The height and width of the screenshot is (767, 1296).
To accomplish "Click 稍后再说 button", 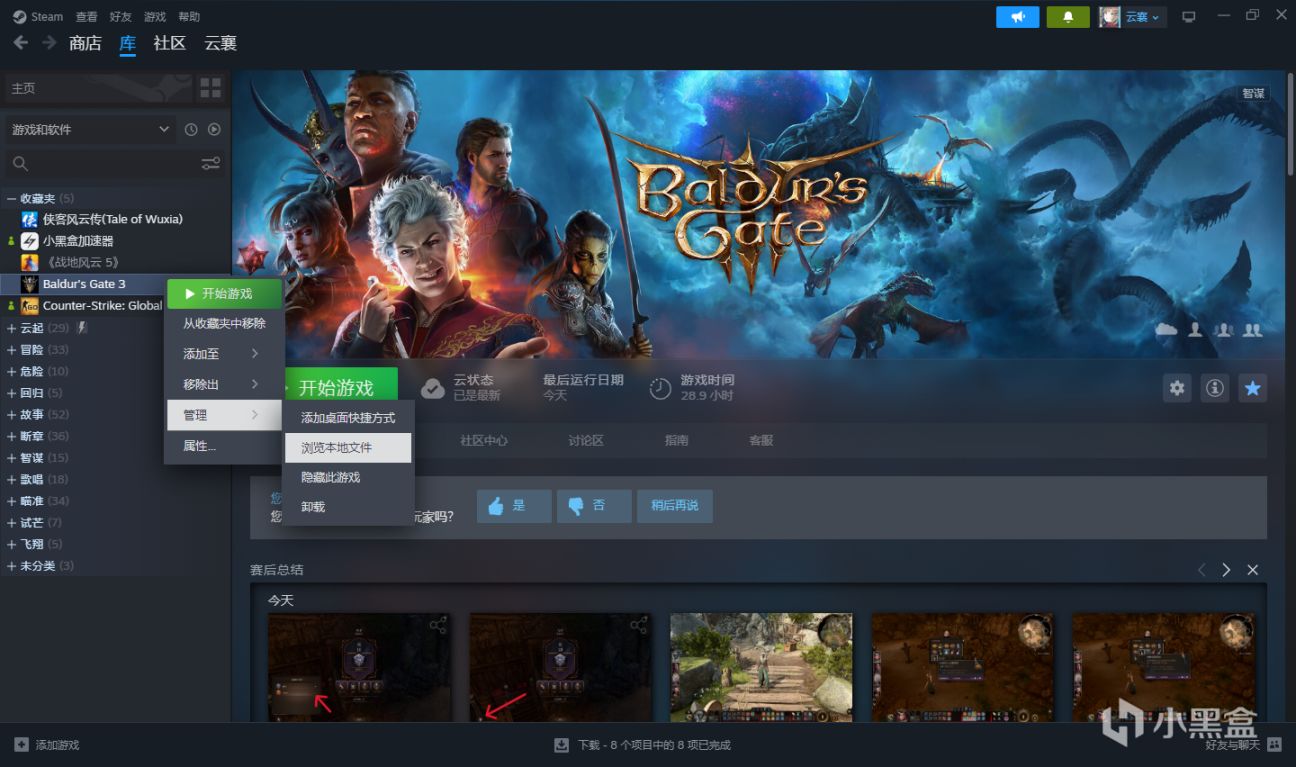I will [675, 506].
